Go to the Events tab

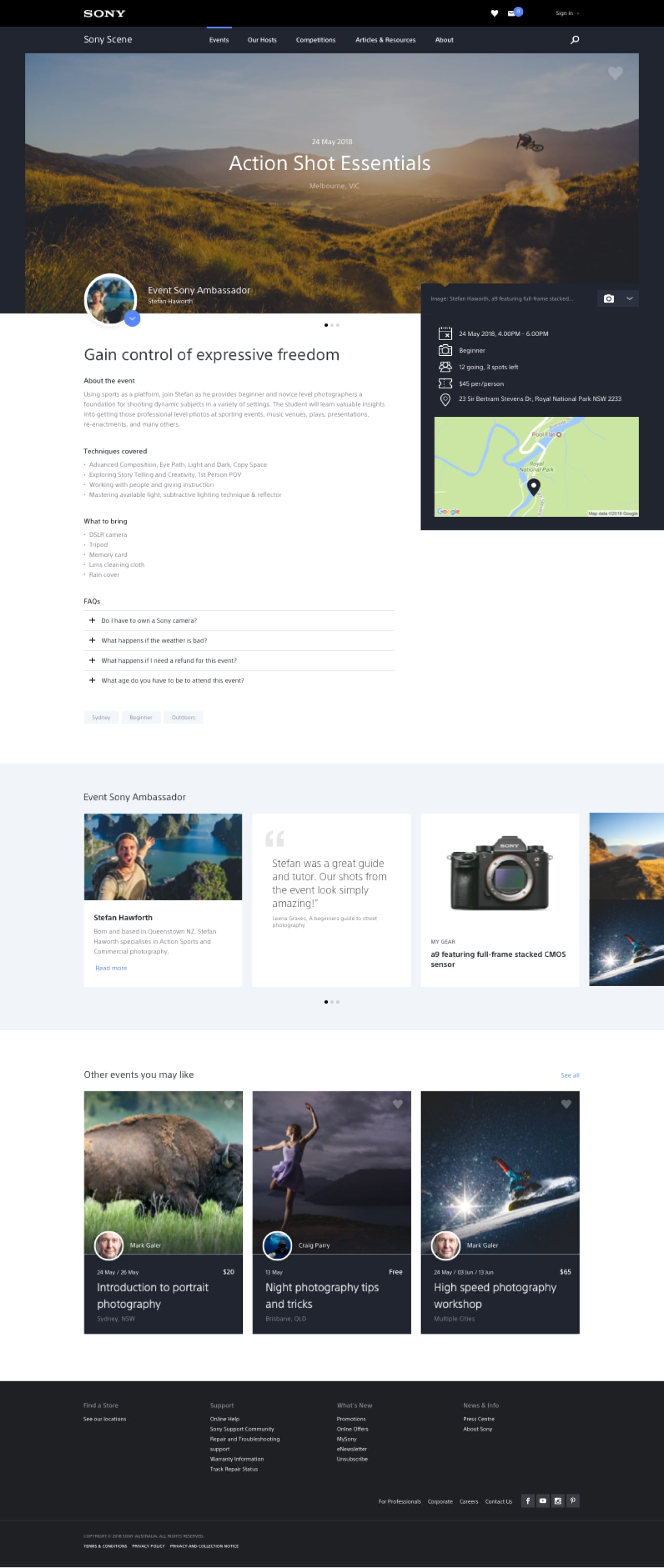[x=219, y=40]
